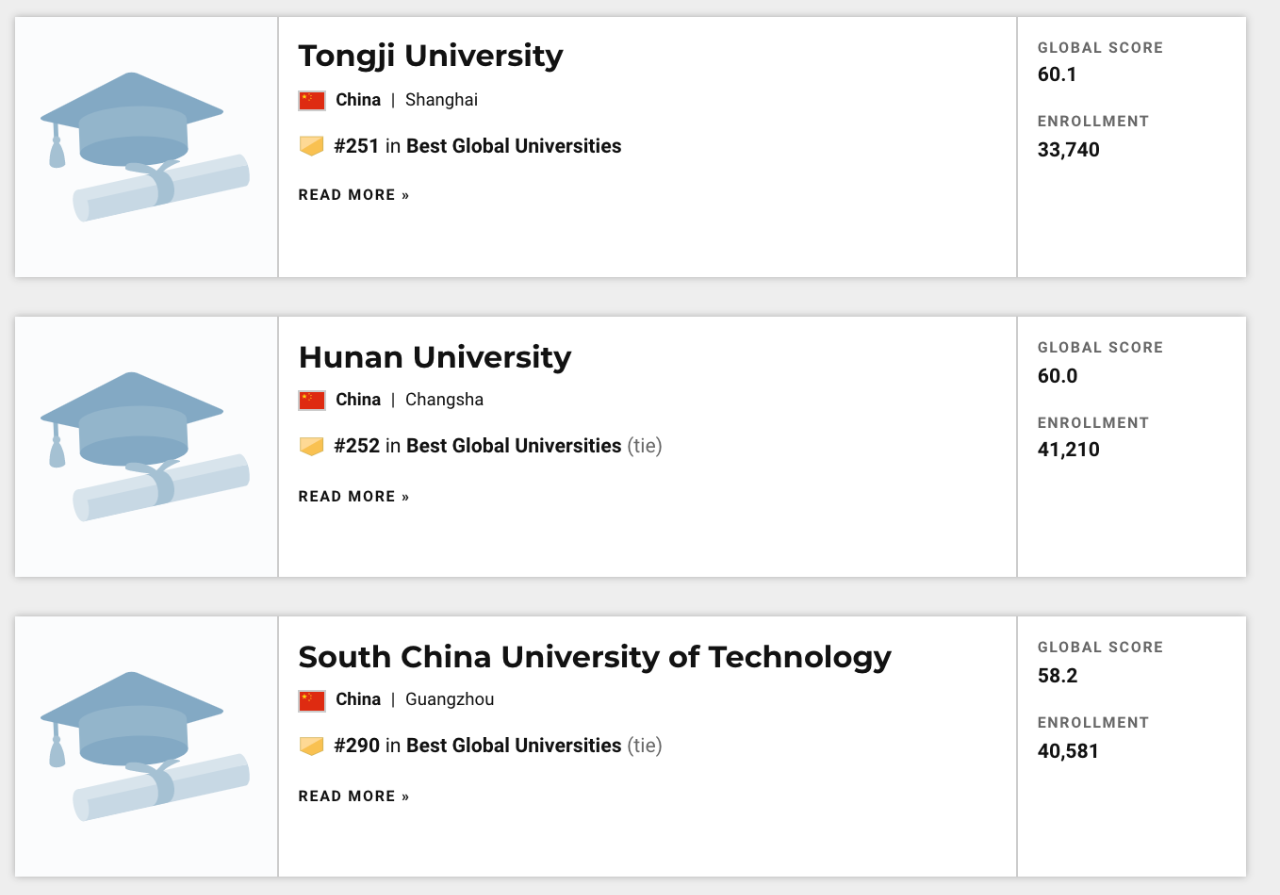Click READ MORE under Hunan University

point(353,495)
